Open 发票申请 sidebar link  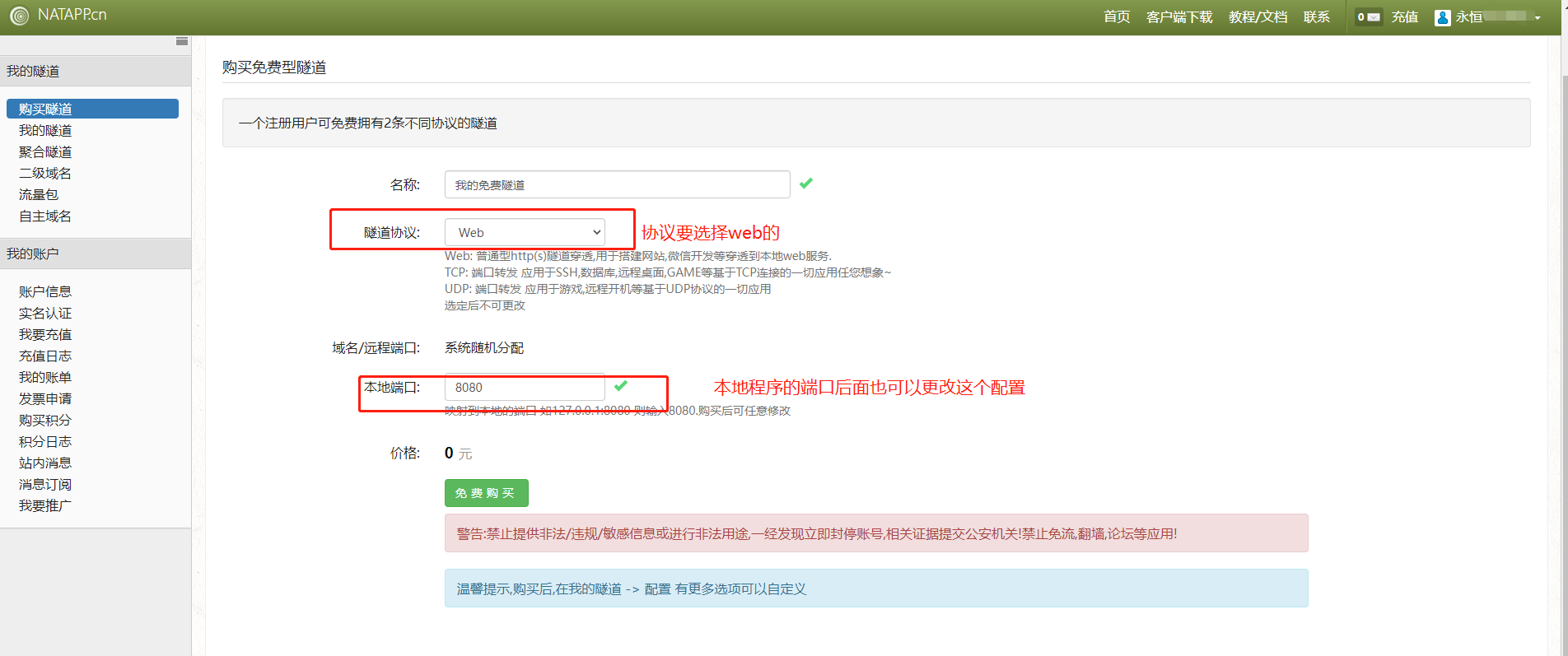[45, 398]
